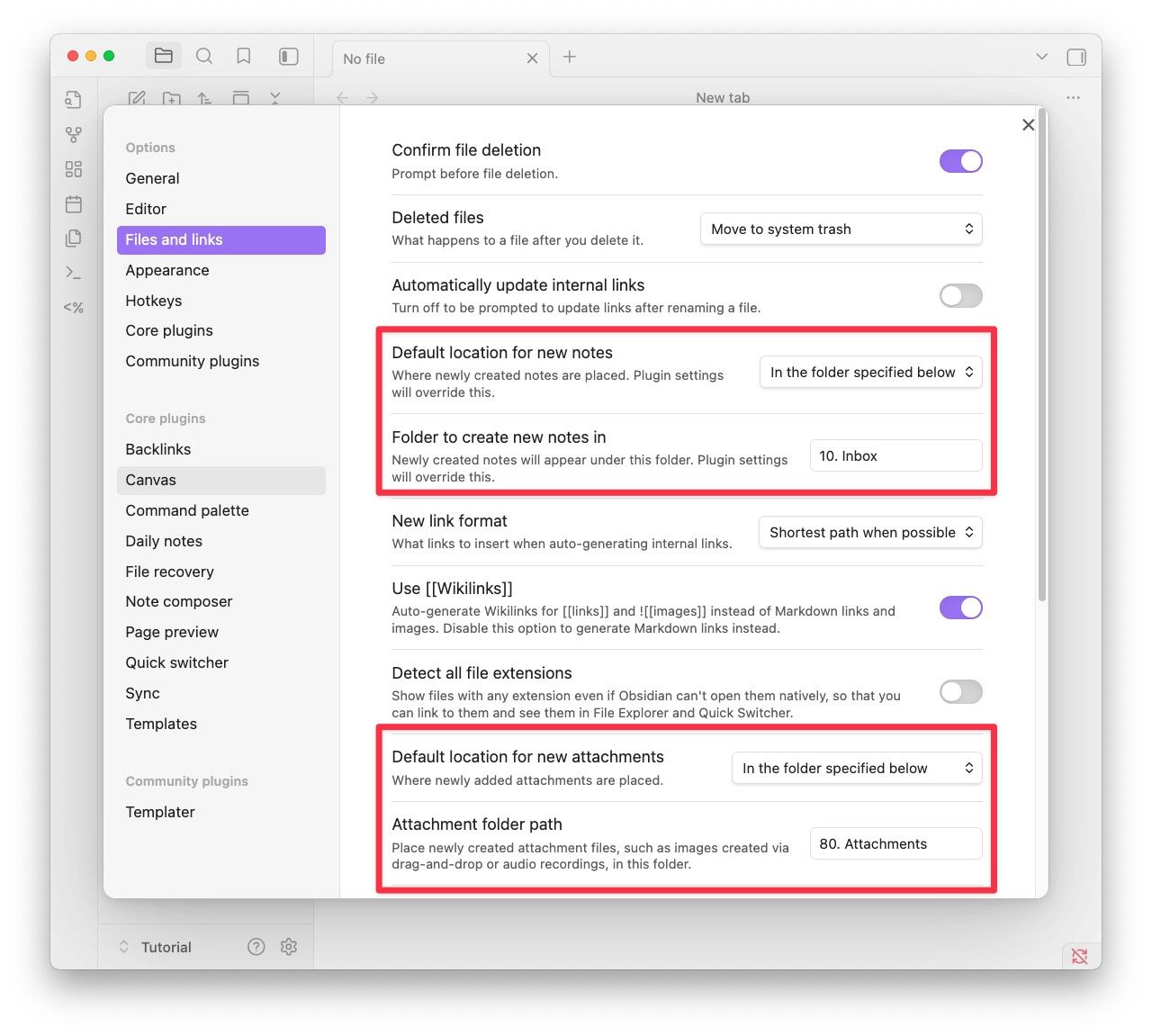
Task: Open Backlinks plugin settings
Action: [x=221, y=449]
